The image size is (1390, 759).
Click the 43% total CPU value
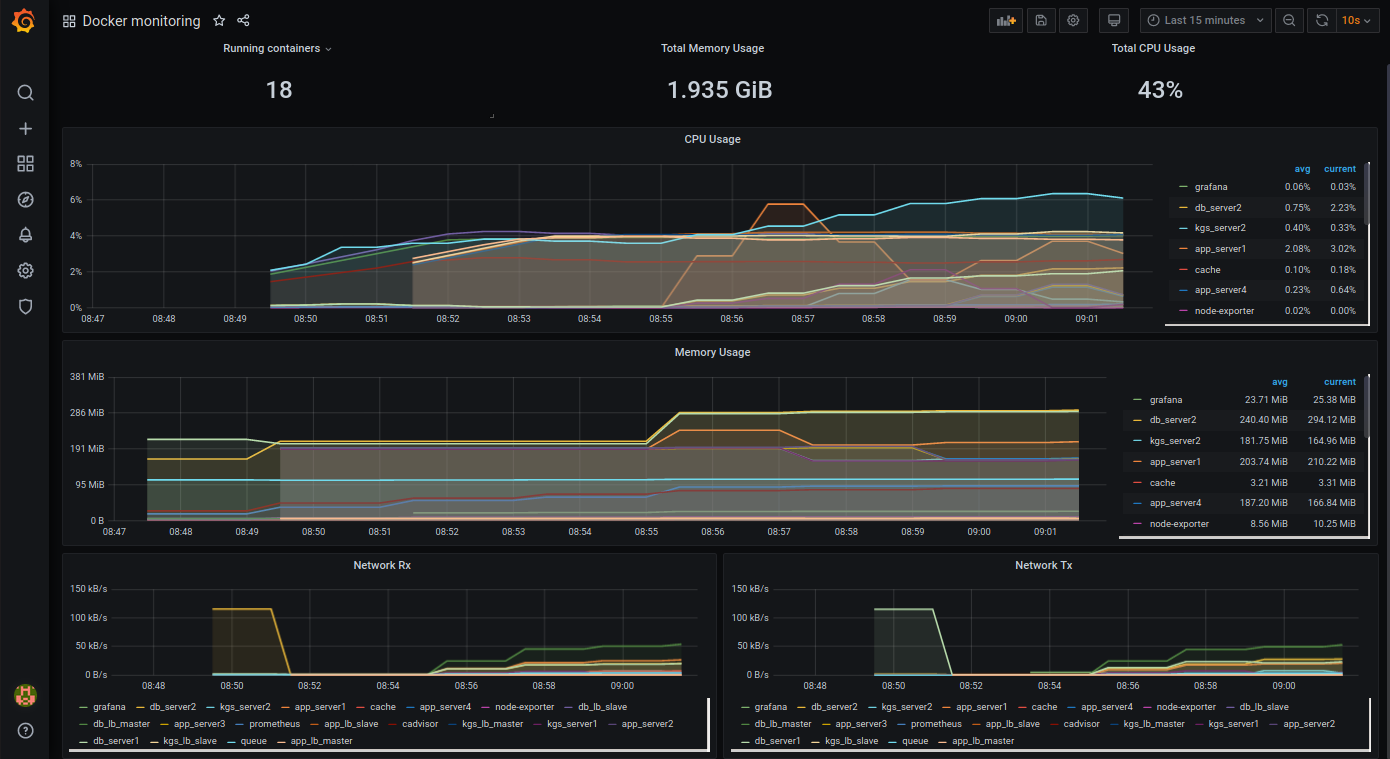pos(1160,90)
